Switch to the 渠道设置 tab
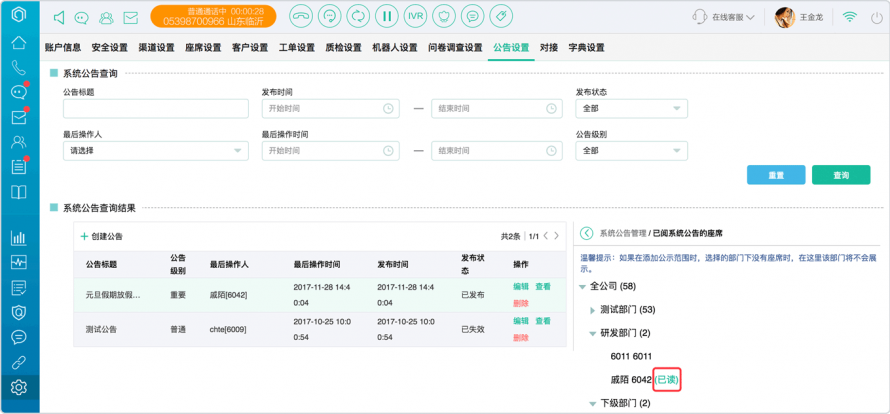The width and height of the screenshot is (890, 414). click(156, 48)
